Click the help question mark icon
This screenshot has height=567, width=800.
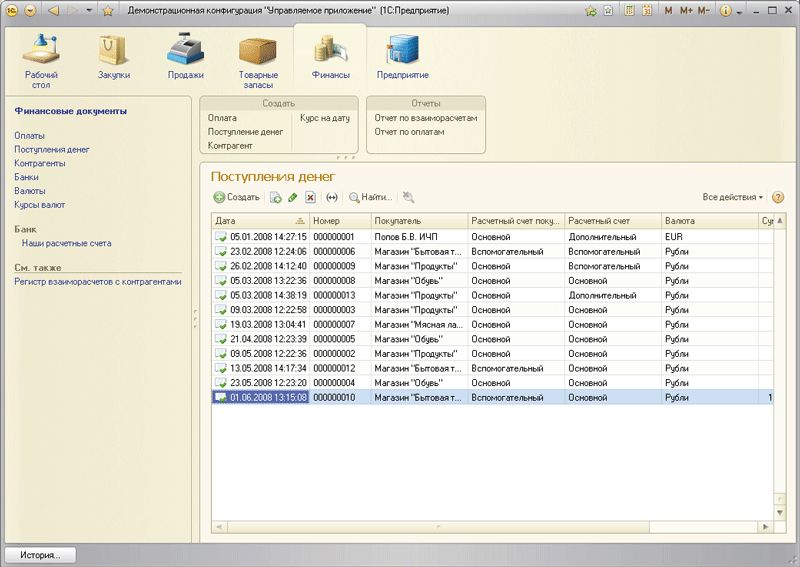778,198
